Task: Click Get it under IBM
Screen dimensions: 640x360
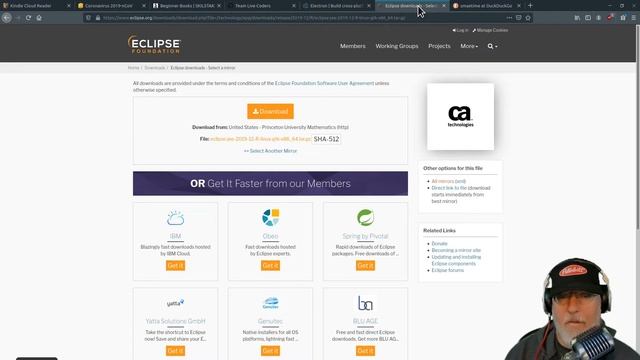Action: (x=176, y=266)
